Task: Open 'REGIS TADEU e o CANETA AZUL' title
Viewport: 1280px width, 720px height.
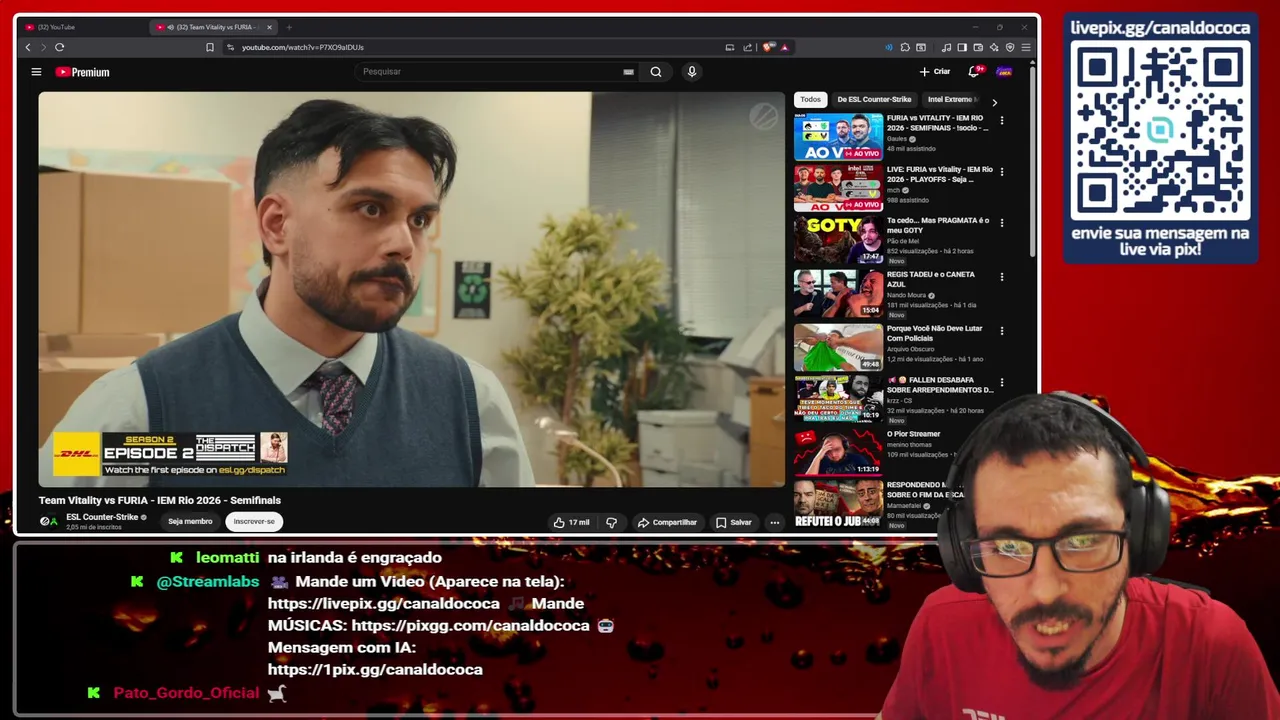Action: 930,279
